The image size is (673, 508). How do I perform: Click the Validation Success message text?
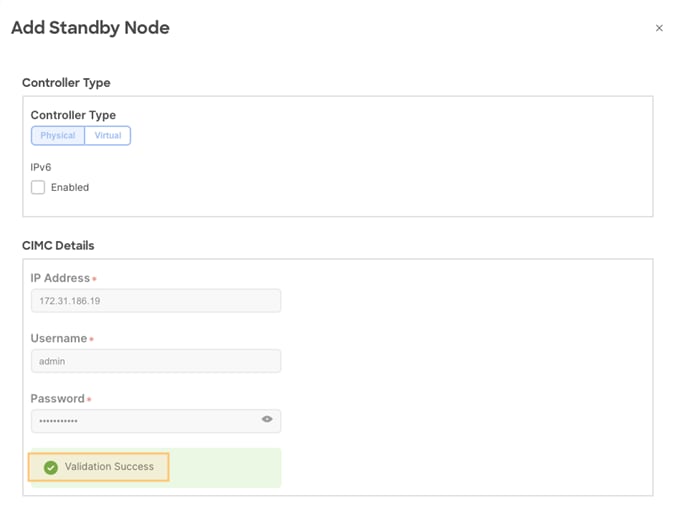pos(109,467)
